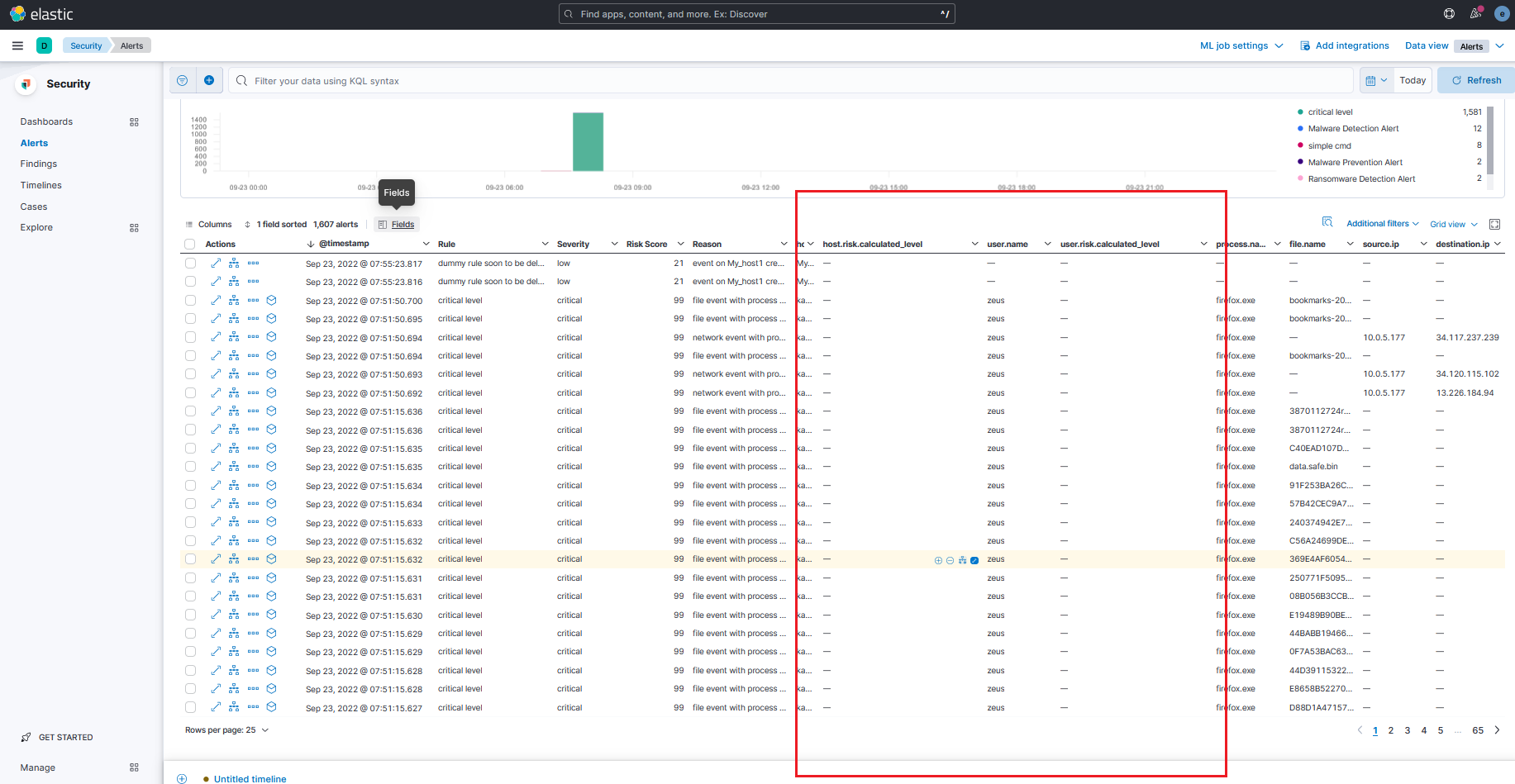Enter full screen mode via the expand icon
Screen dimensions: 1515x784
click(x=1494, y=223)
